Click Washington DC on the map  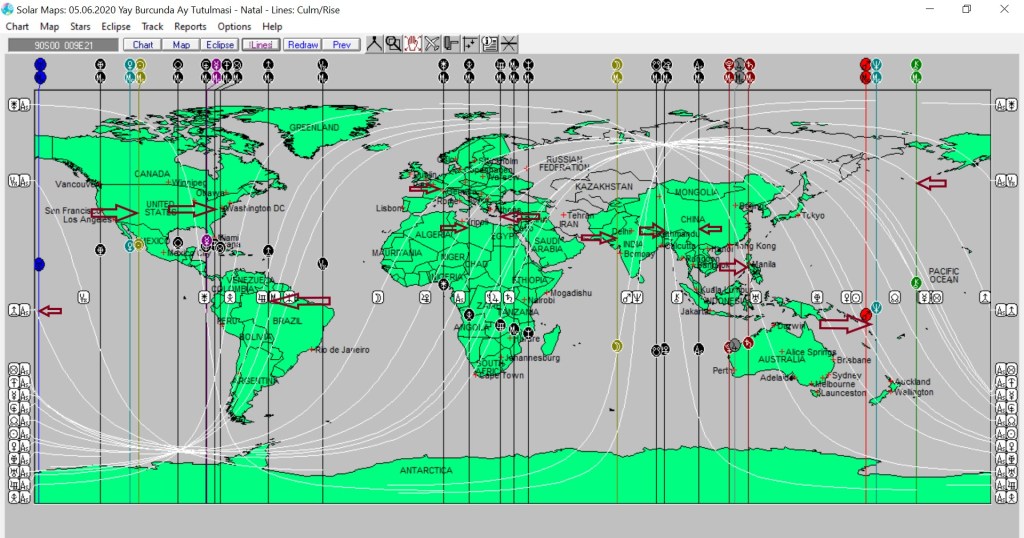tap(257, 208)
